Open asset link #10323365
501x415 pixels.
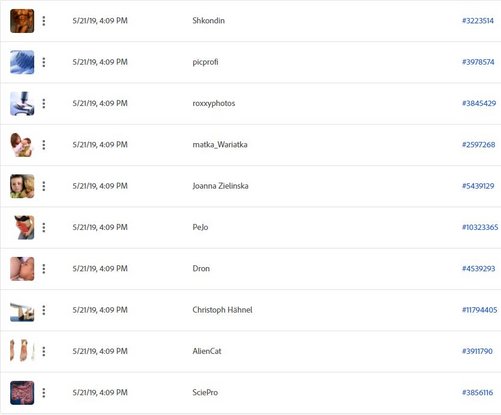(480, 227)
